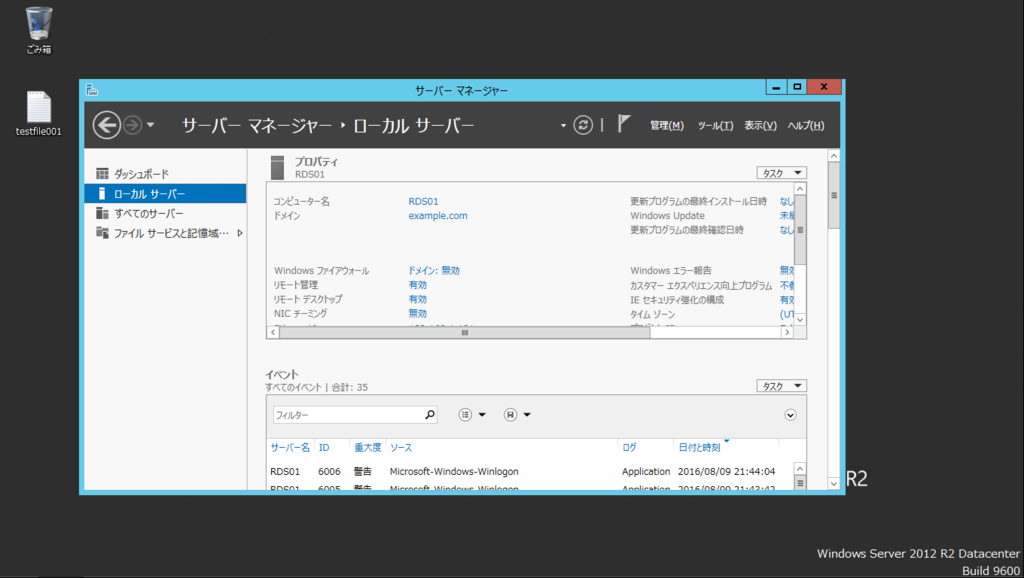Click the file services icon in sidebar
The height and width of the screenshot is (578, 1024).
coord(102,233)
